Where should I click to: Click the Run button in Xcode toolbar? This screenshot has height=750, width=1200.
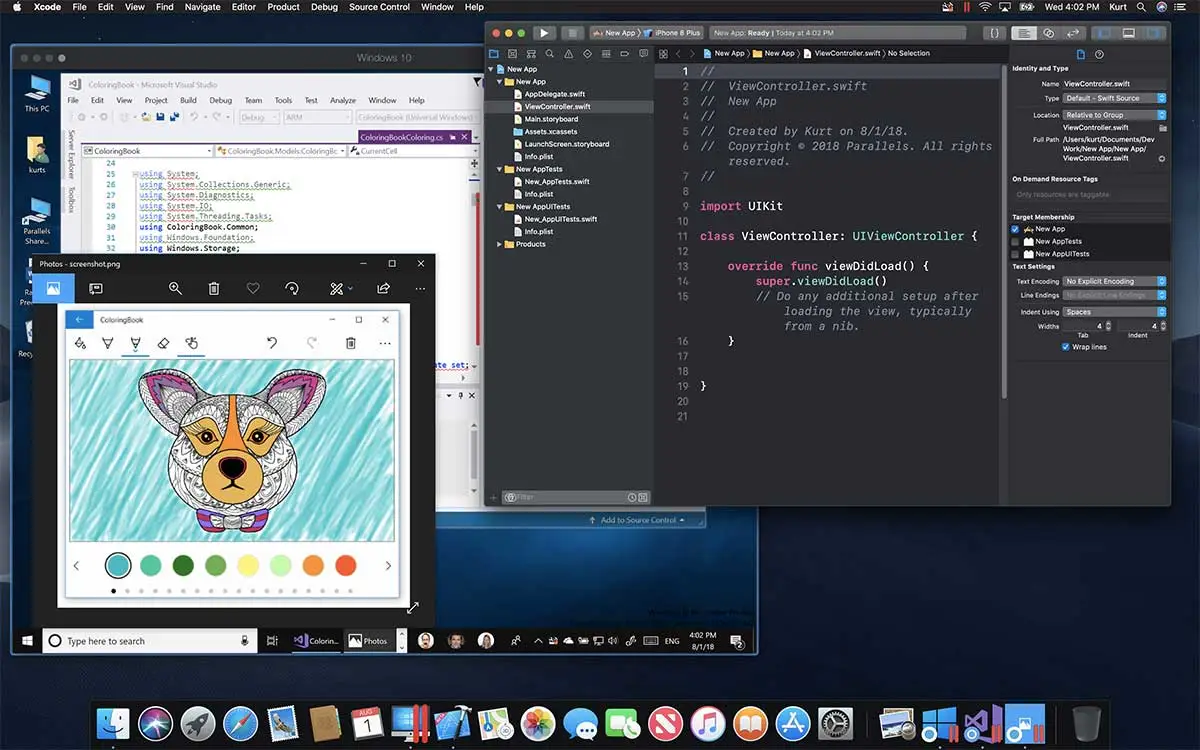click(543, 31)
